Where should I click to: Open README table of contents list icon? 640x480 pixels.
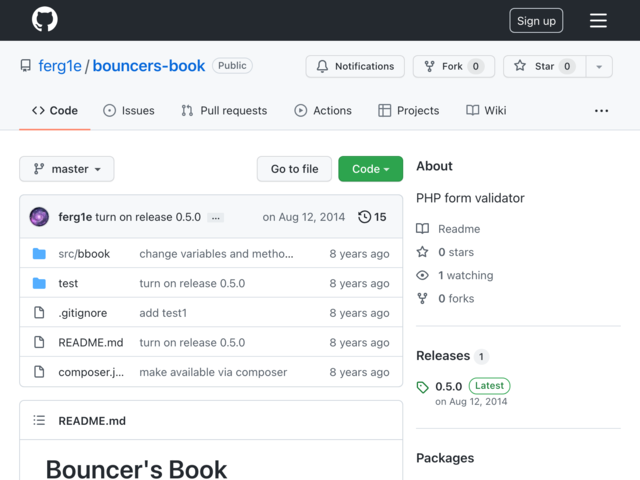coord(39,420)
